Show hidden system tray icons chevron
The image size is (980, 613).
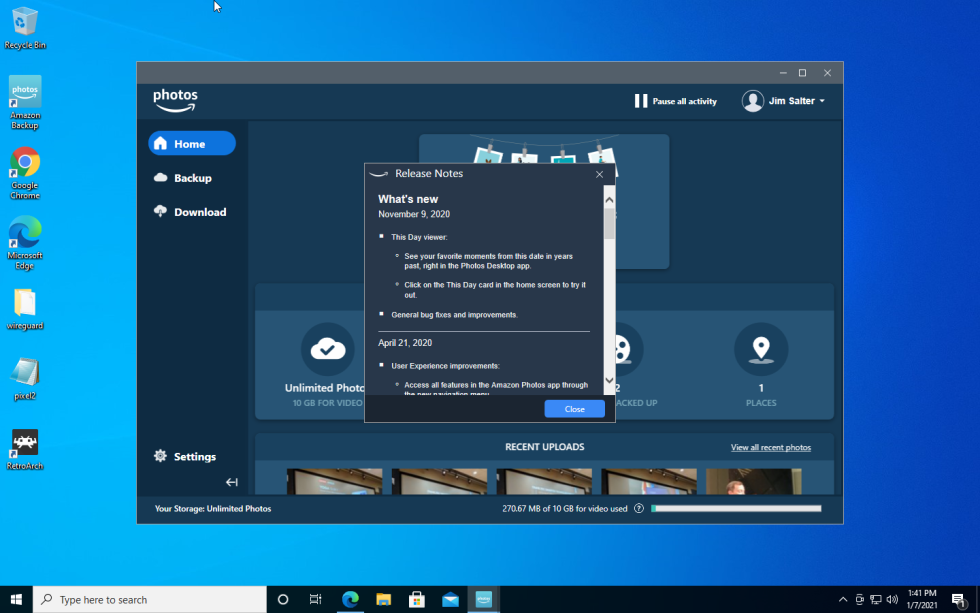[x=843, y=600]
